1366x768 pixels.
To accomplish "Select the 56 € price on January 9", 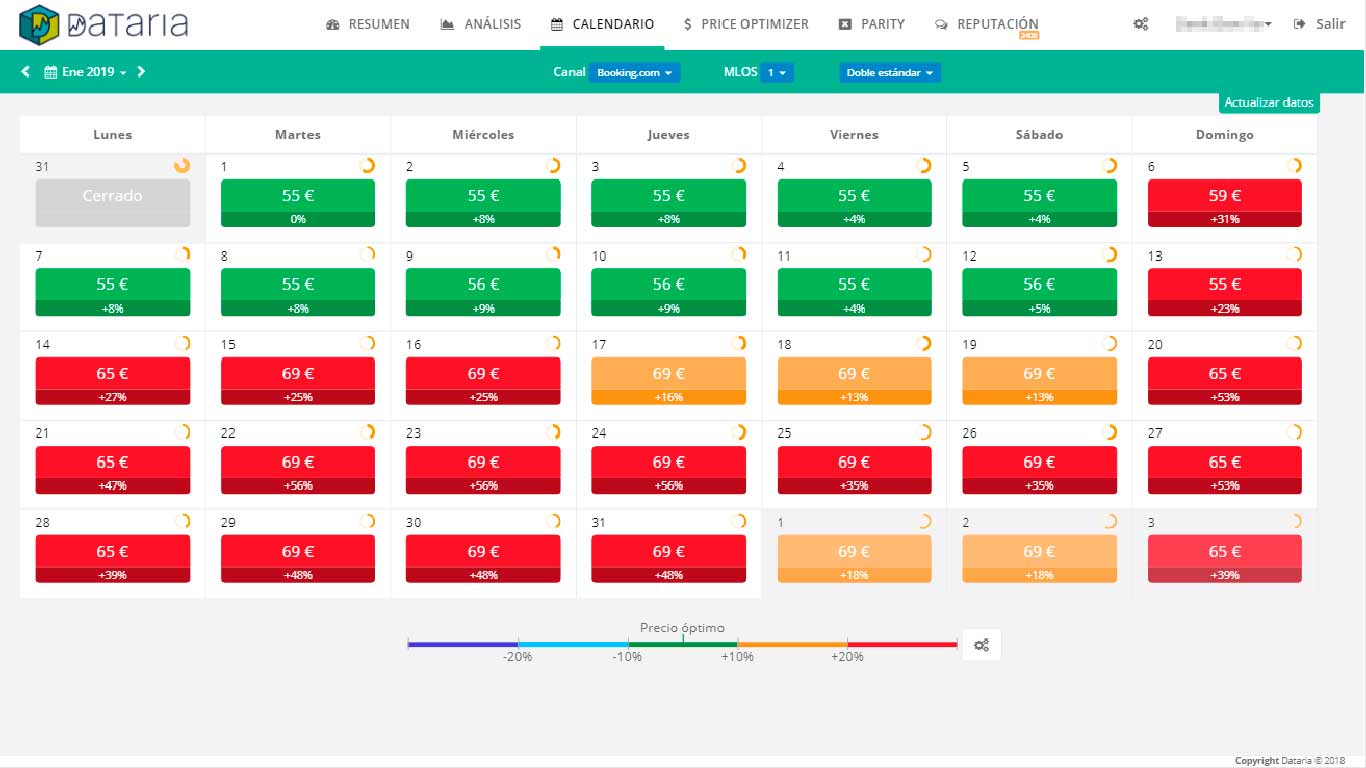I will pyautogui.click(x=483, y=285).
